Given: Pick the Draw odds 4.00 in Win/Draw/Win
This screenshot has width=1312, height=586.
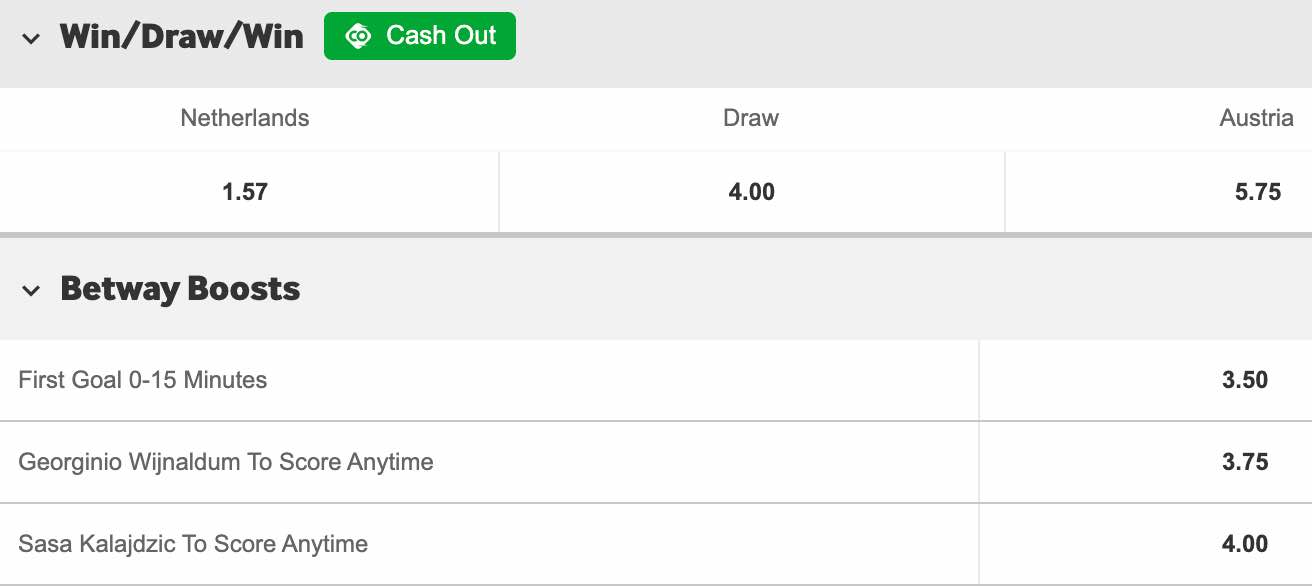Looking at the screenshot, I should click(751, 192).
